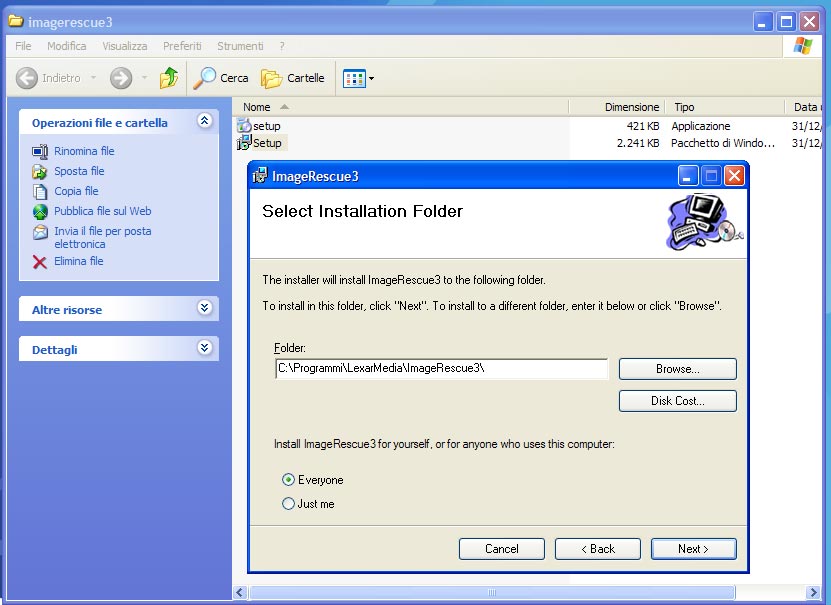Open the views dropdown arrow in toolbar
The image size is (831, 605).
point(372,78)
